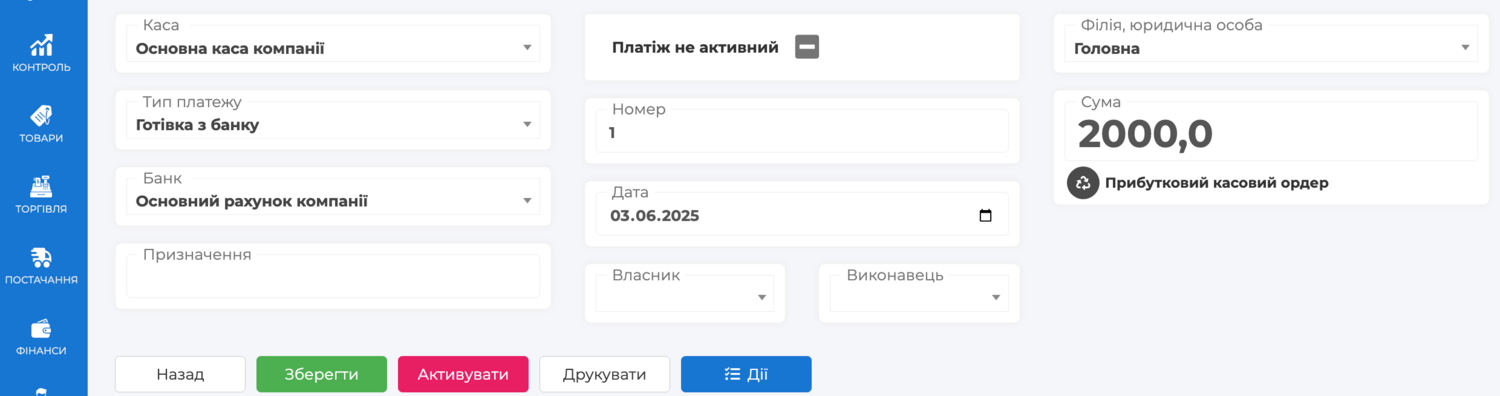This screenshot has height=396, width=1500.
Task: Click the list icon on Дії button
Action: tap(732, 374)
